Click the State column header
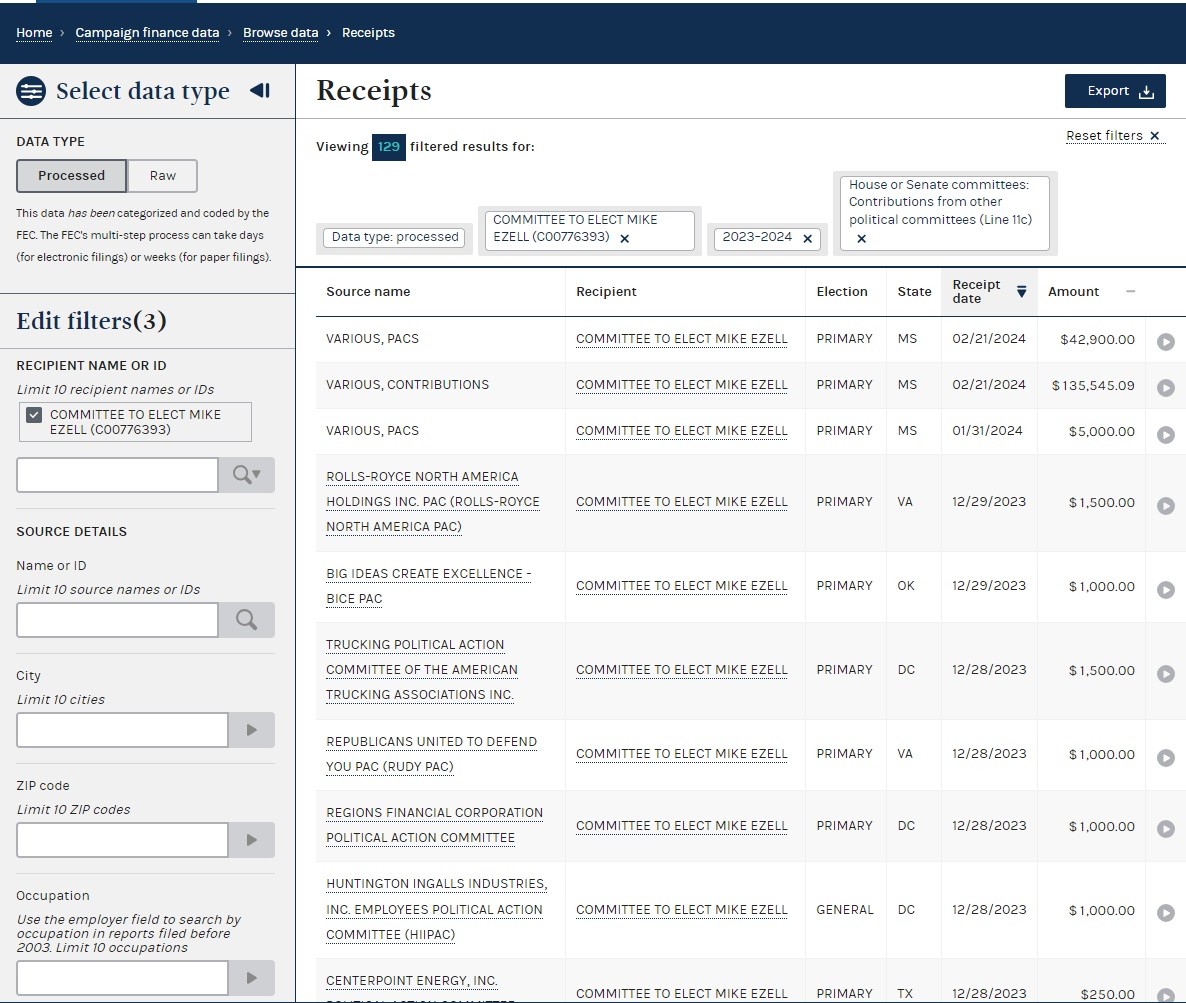 [914, 292]
